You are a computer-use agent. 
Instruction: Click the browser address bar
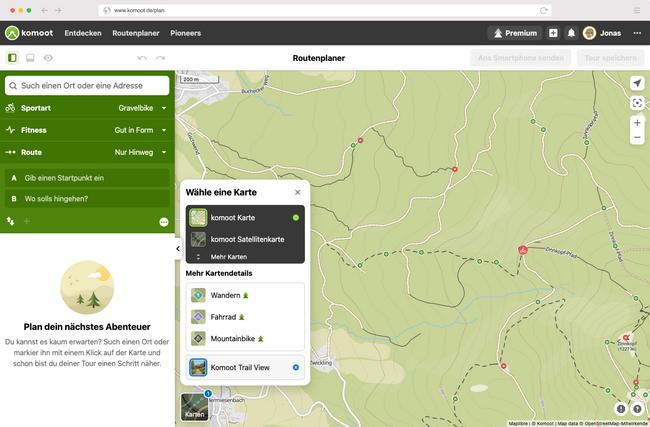(325, 10)
